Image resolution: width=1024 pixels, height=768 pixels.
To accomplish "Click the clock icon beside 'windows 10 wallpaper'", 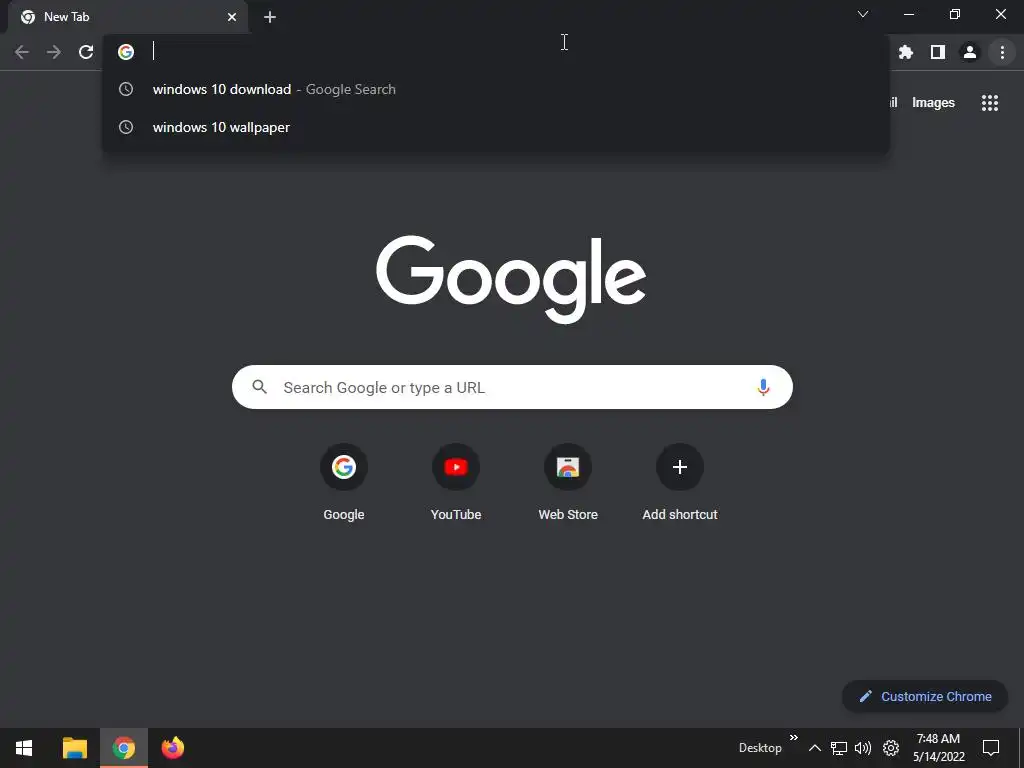I will coord(126,127).
